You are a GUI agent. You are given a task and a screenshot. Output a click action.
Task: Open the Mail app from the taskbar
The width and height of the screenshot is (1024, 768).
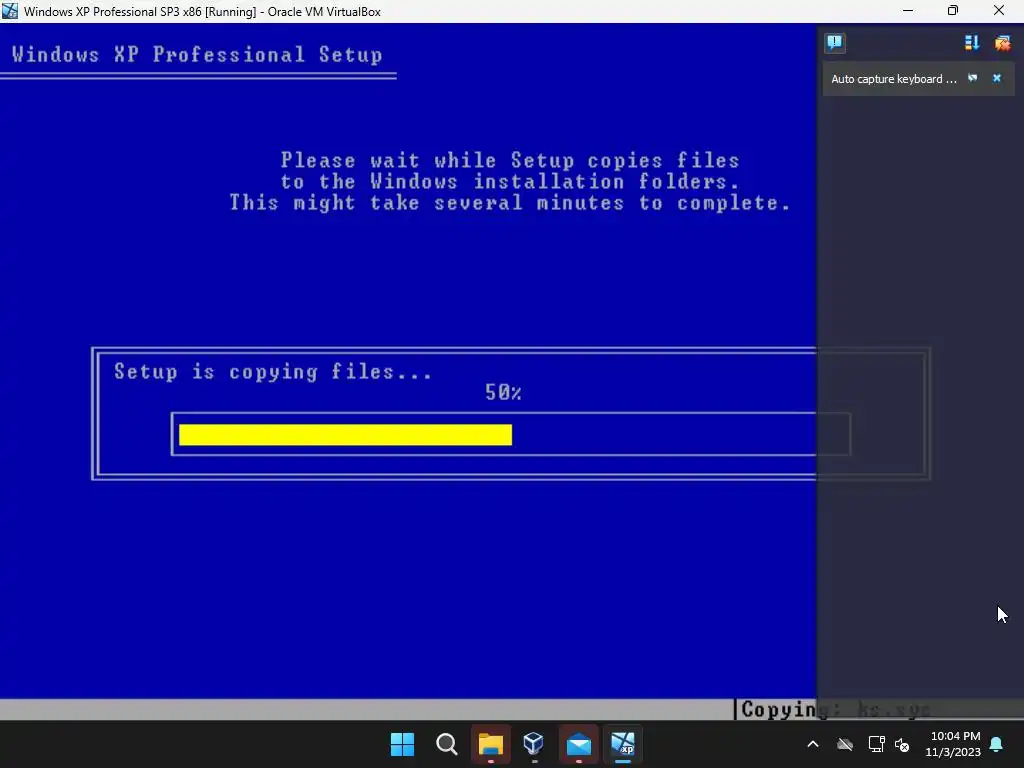tap(579, 744)
